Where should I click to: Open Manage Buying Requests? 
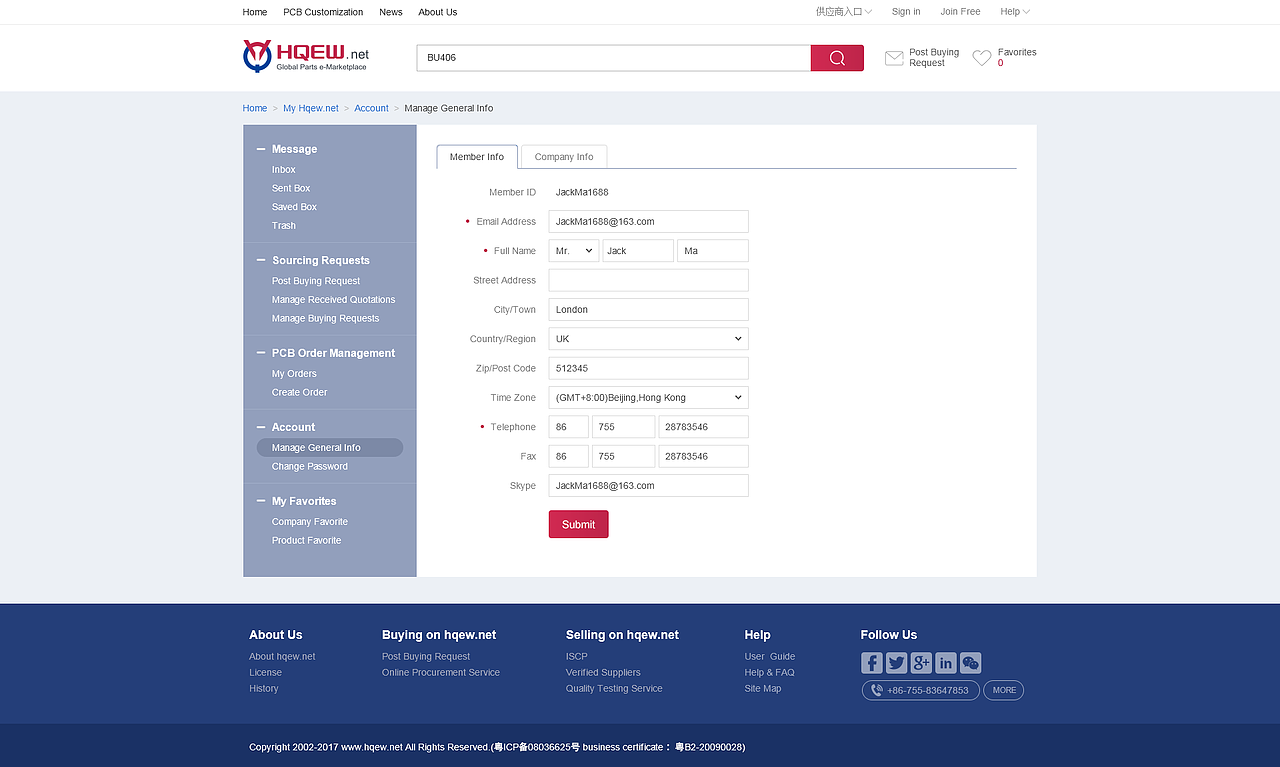326,319
